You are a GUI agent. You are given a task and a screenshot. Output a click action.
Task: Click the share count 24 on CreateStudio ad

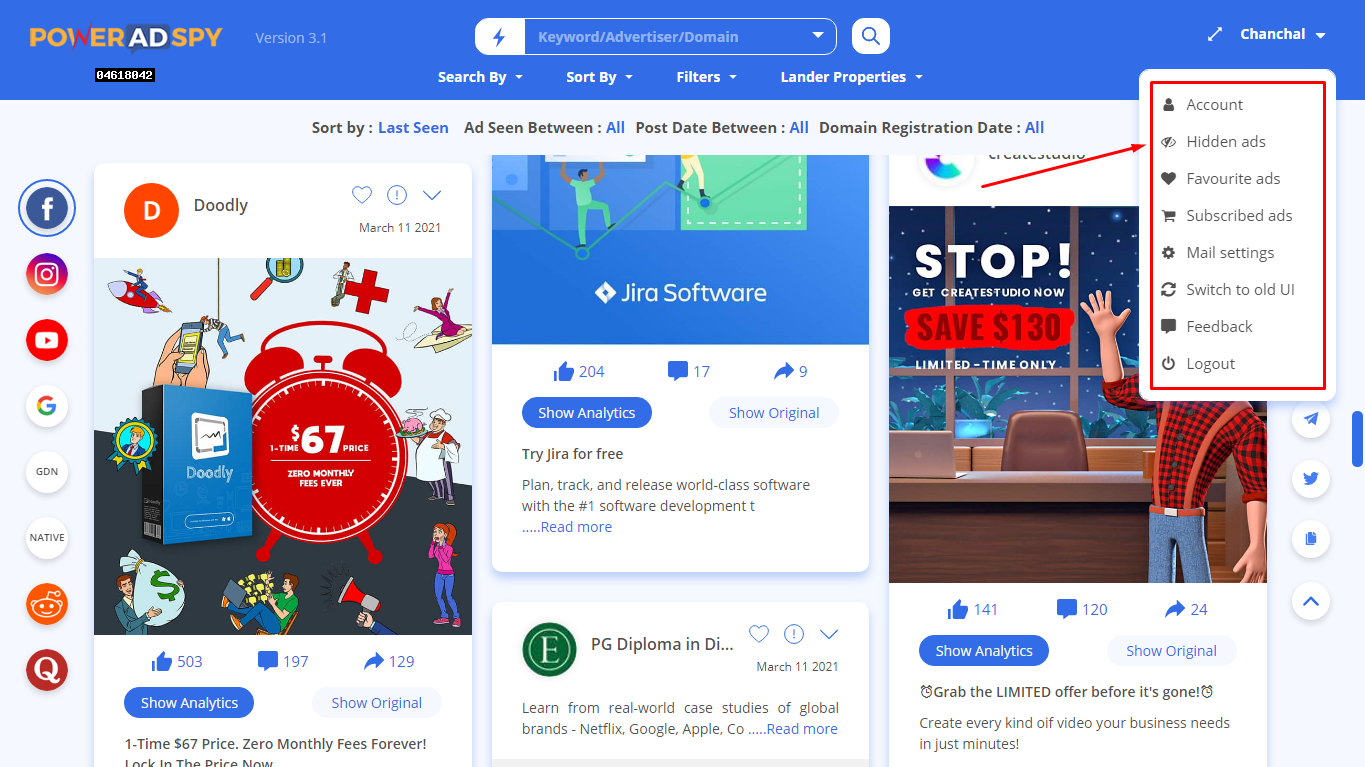pos(1186,609)
